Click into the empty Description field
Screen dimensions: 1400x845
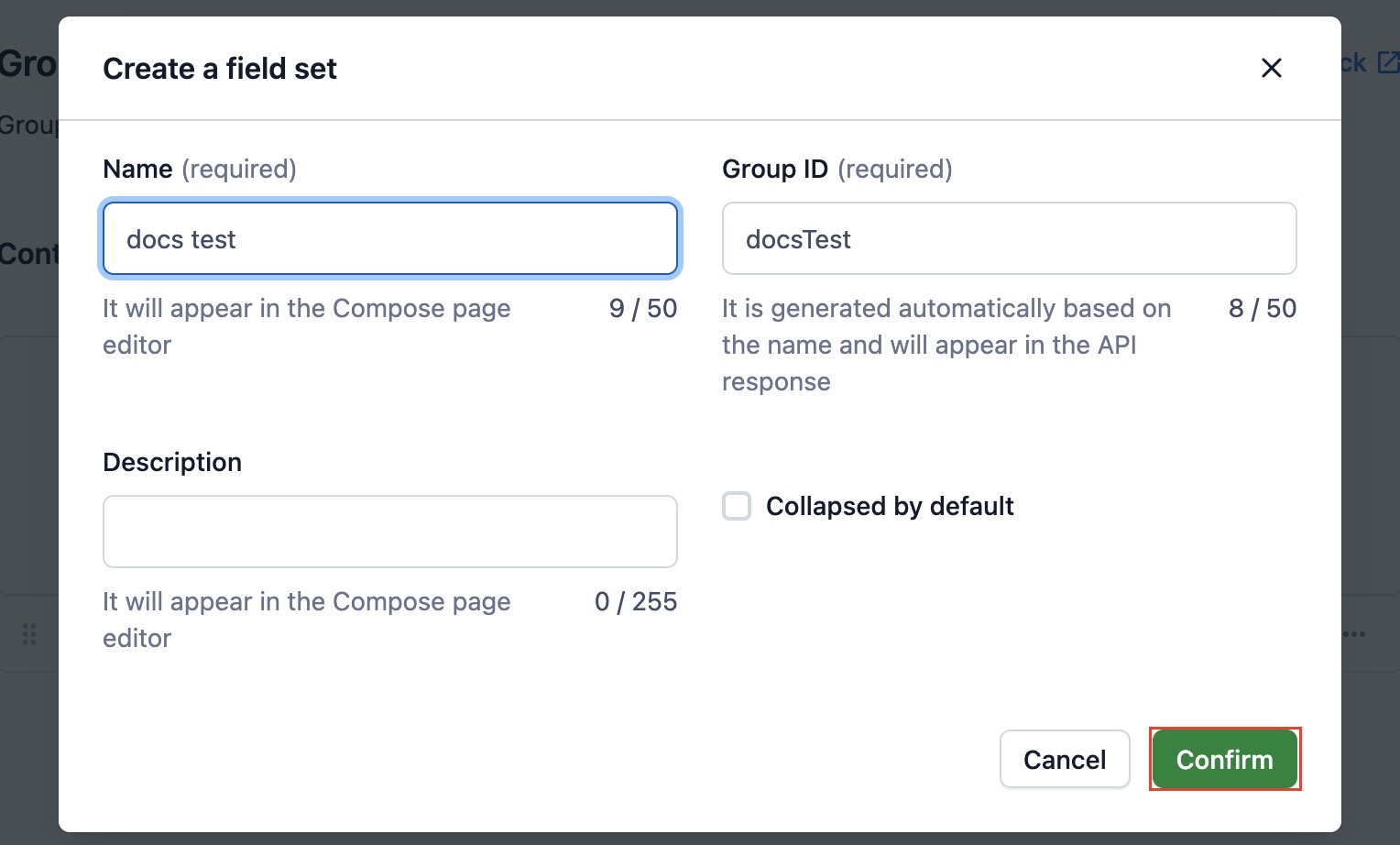[390, 532]
